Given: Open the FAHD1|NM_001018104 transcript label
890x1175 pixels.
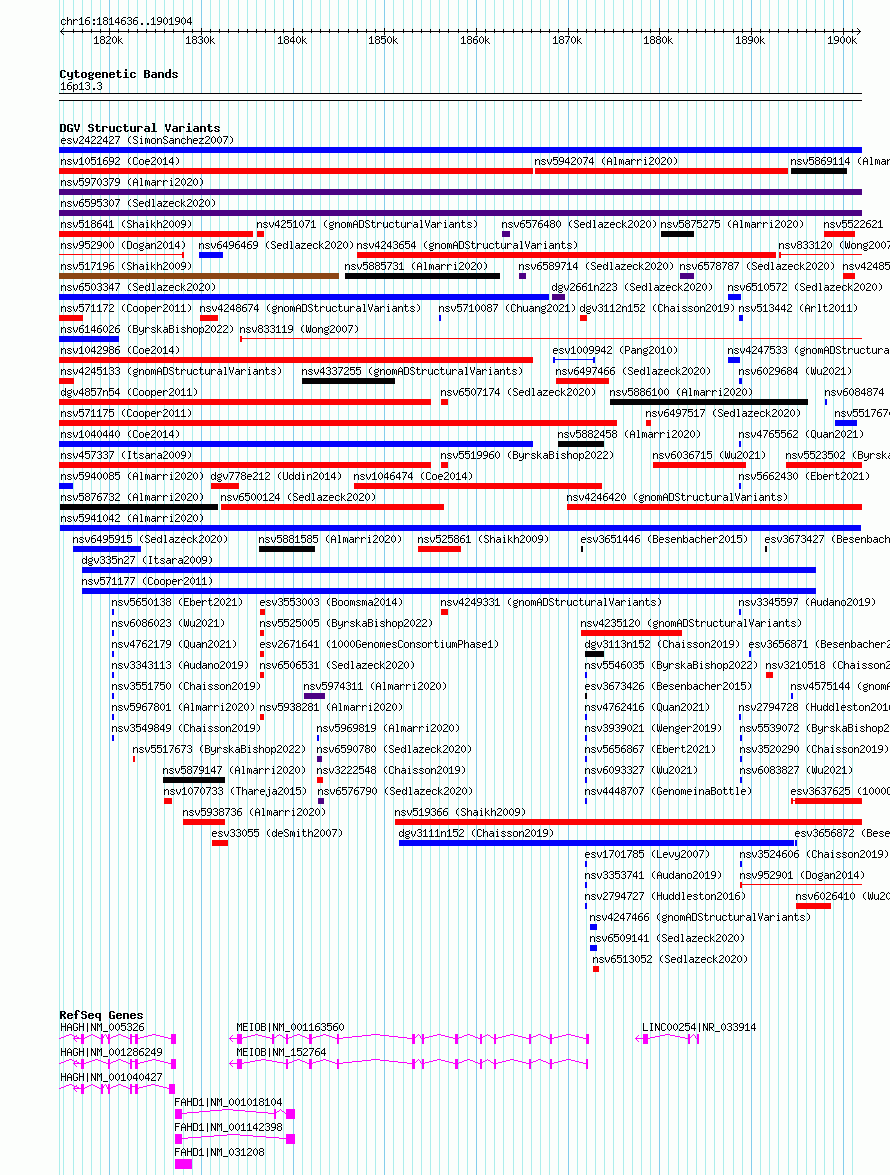Looking at the screenshot, I should [x=228, y=1102].
